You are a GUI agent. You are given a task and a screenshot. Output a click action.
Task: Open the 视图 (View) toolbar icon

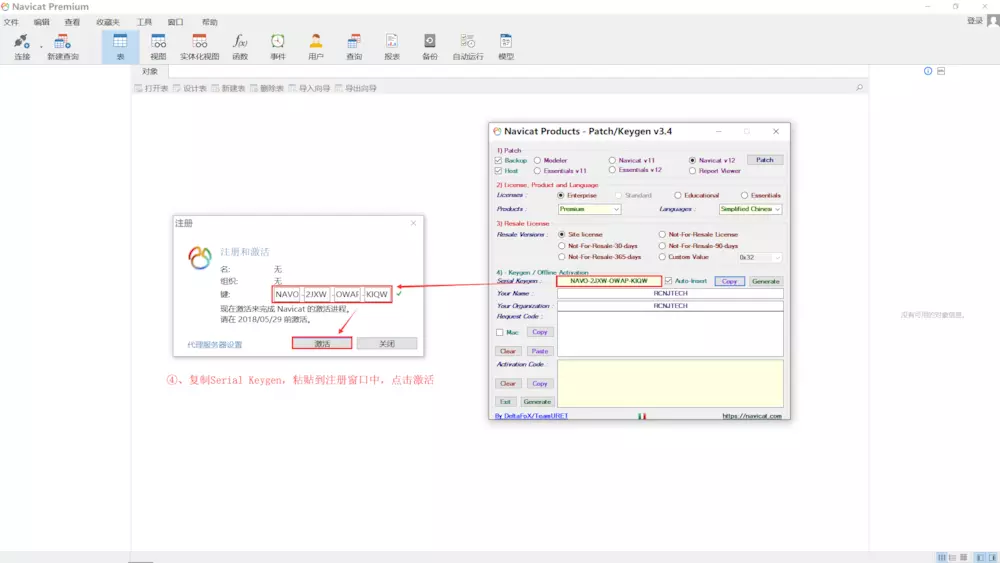158,47
